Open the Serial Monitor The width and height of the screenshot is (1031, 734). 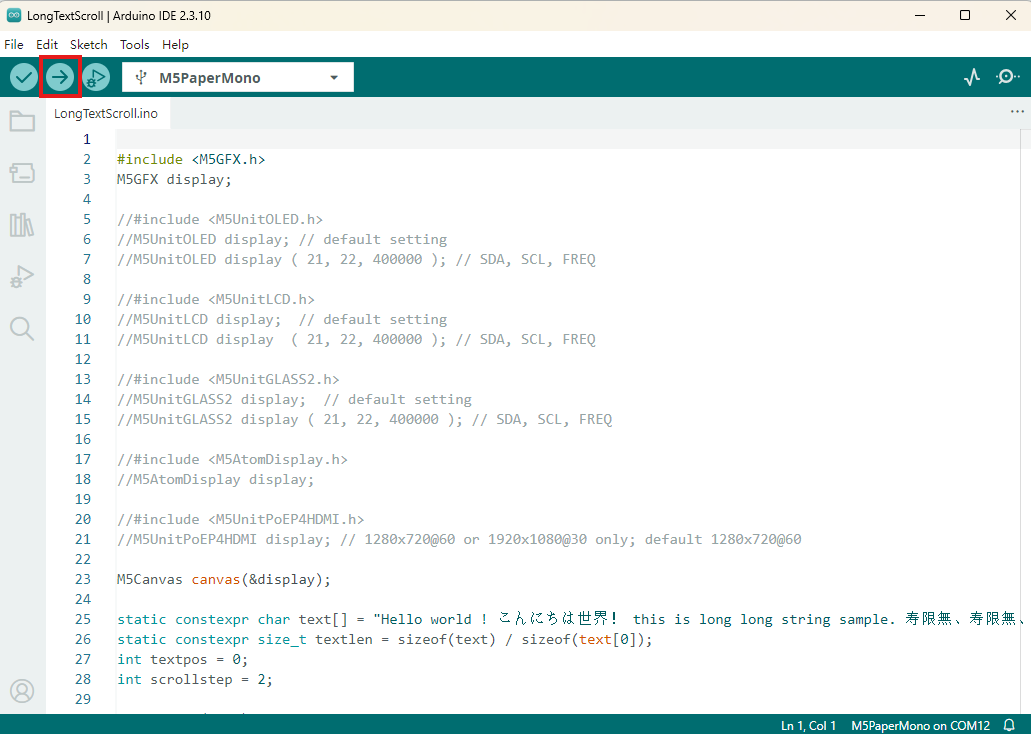pos(1007,78)
